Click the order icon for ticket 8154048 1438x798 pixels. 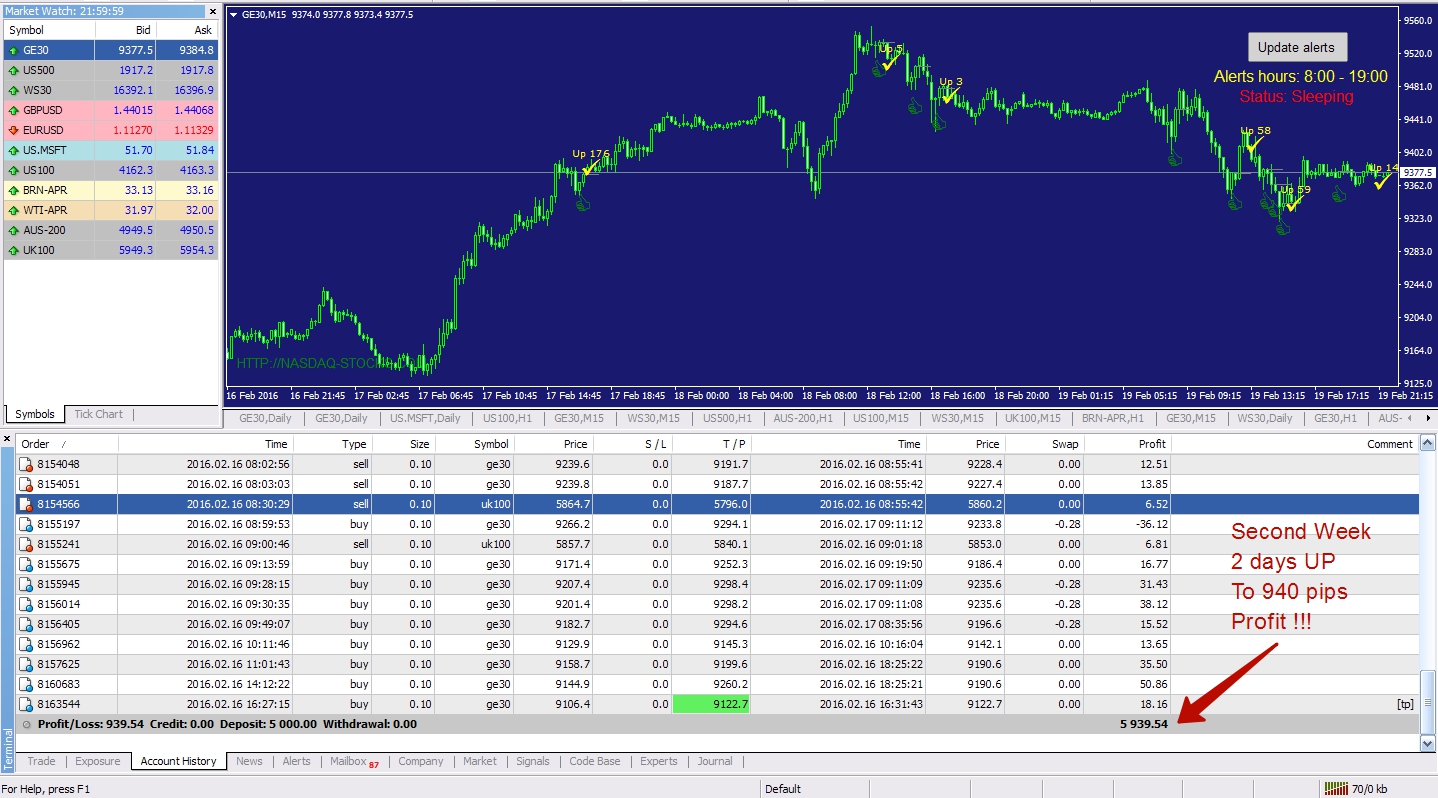tap(25, 463)
